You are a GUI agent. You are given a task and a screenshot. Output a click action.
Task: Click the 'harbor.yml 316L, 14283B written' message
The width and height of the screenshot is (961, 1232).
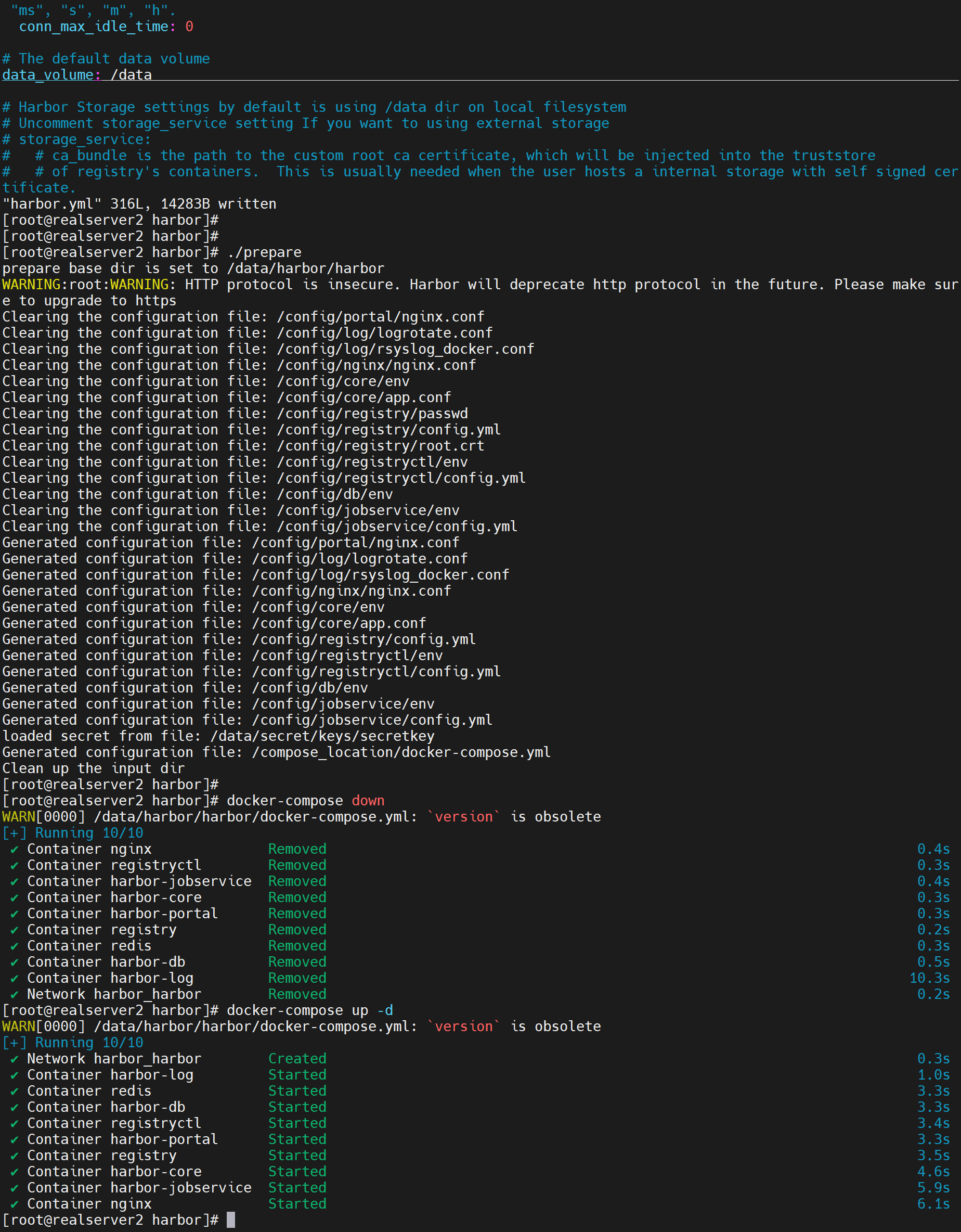[139, 203]
